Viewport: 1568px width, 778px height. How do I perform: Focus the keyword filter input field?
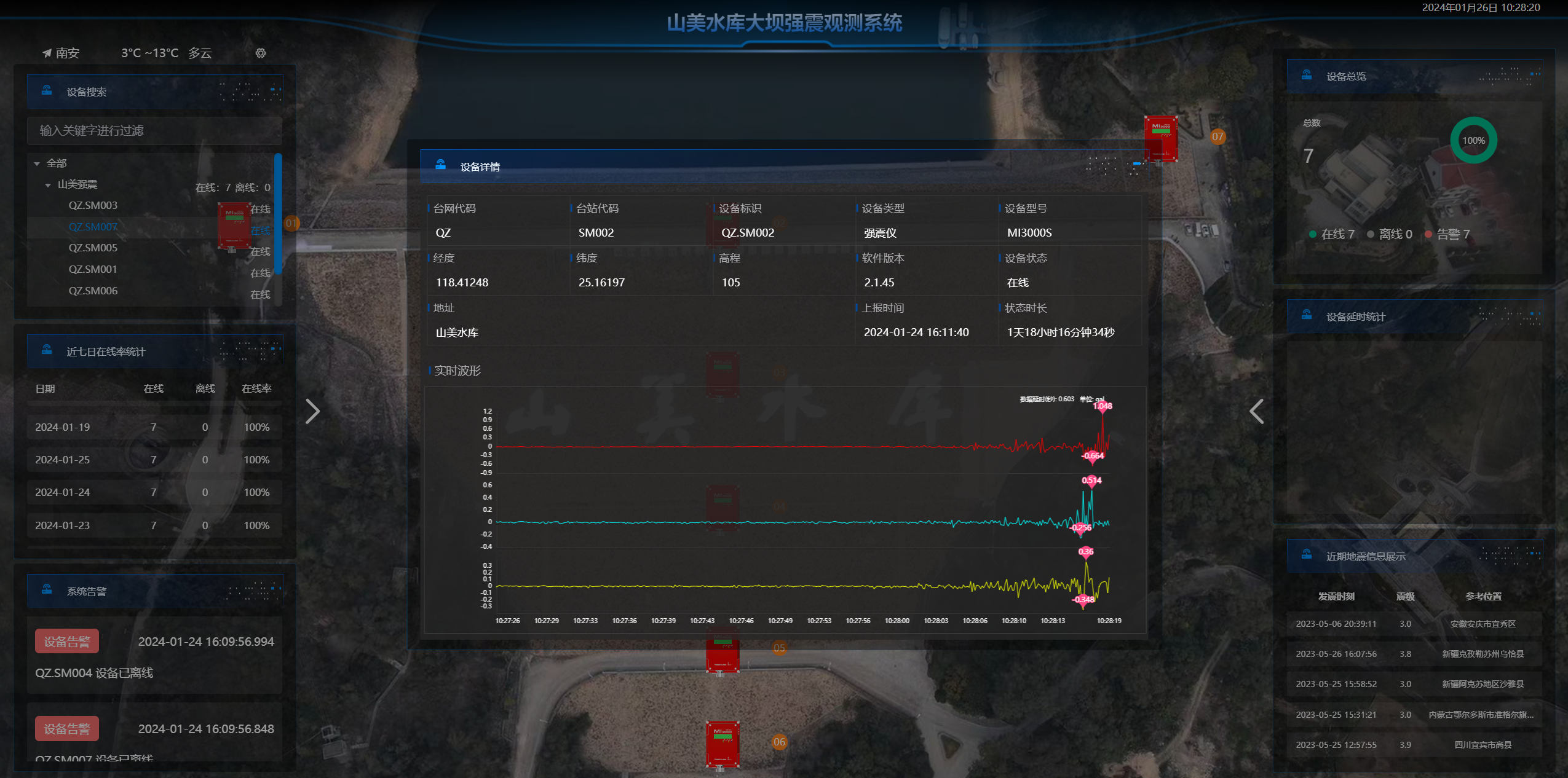(x=154, y=130)
